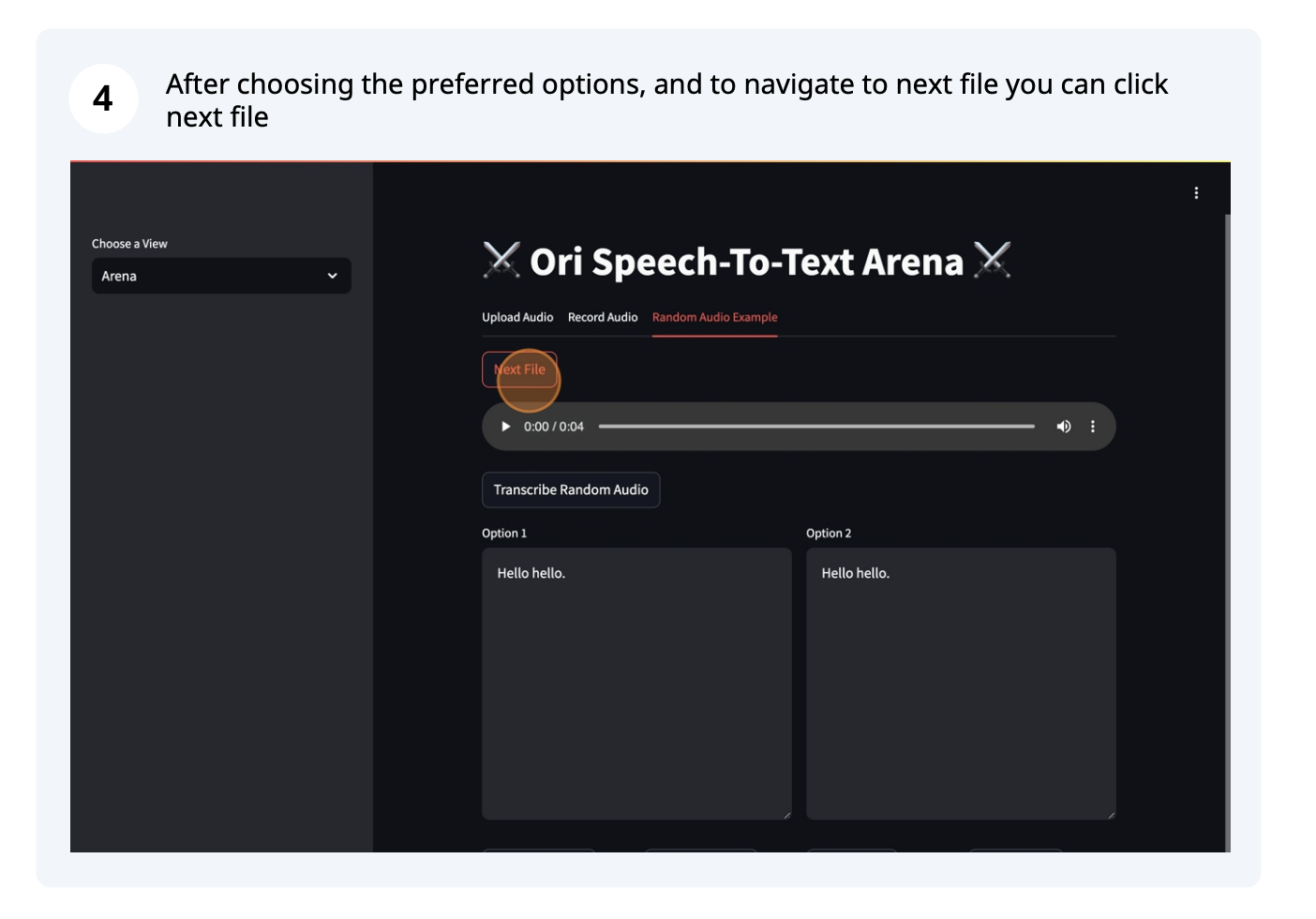1316x919 pixels.
Task: Play the random audio clip
Action: (x=505, y=427)
